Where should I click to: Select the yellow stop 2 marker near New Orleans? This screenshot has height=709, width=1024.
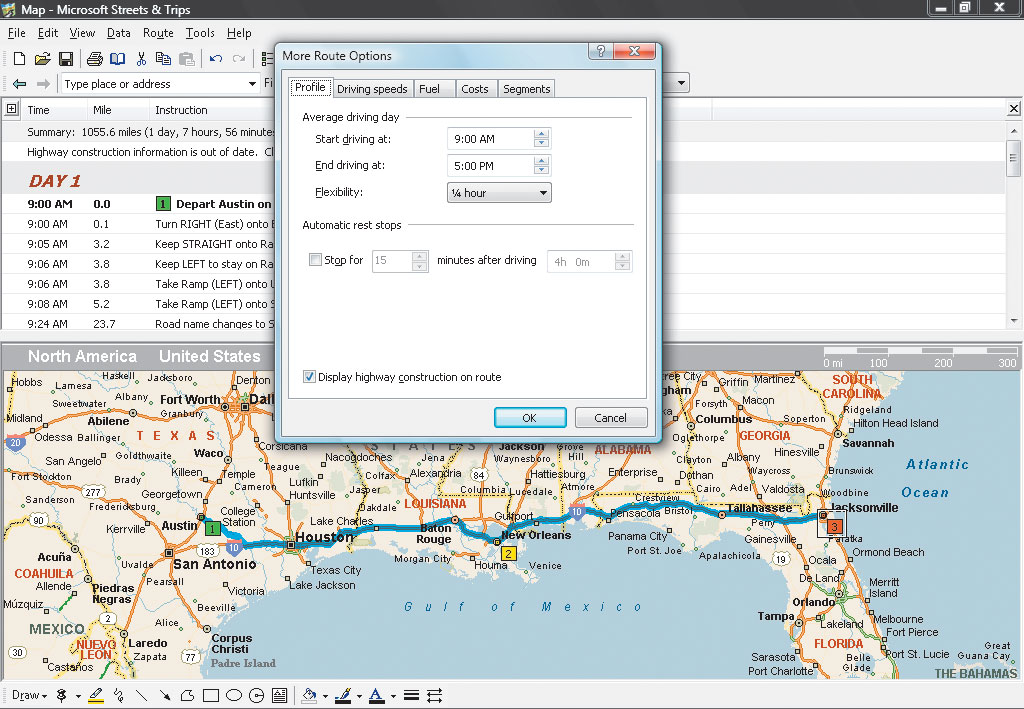coord(508,554)
